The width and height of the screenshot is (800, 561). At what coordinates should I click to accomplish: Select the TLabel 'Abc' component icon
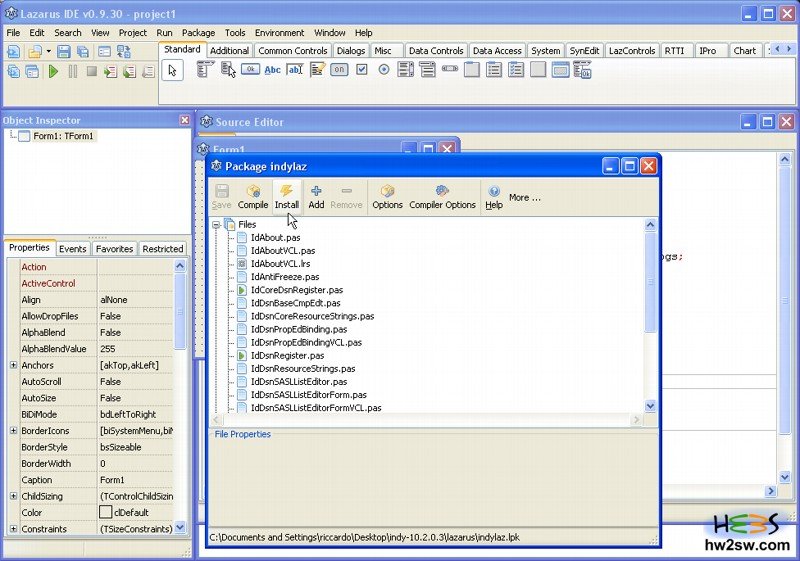(x=272, y=69)
